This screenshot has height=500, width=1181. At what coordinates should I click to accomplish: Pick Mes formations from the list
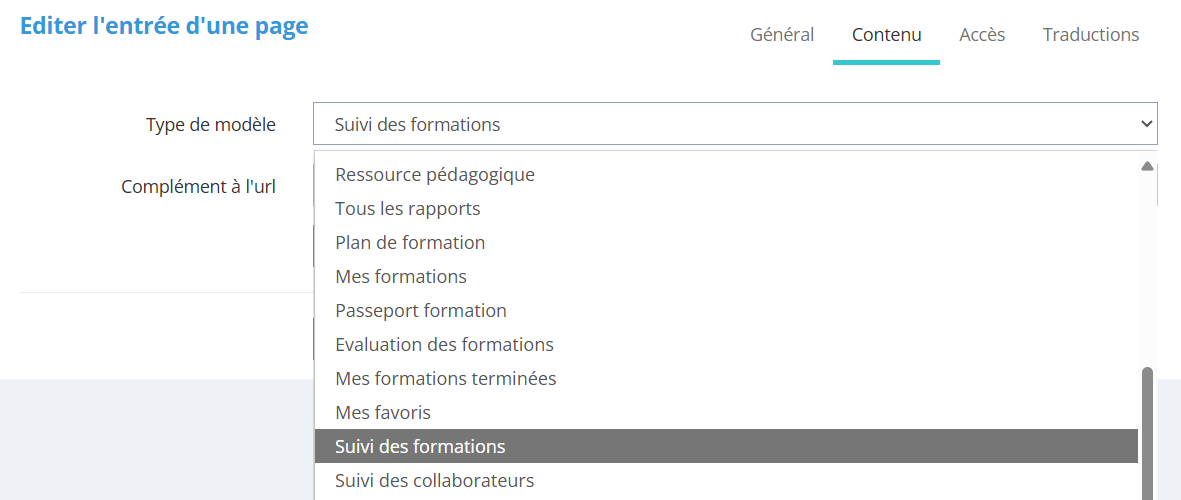[401, 277]
